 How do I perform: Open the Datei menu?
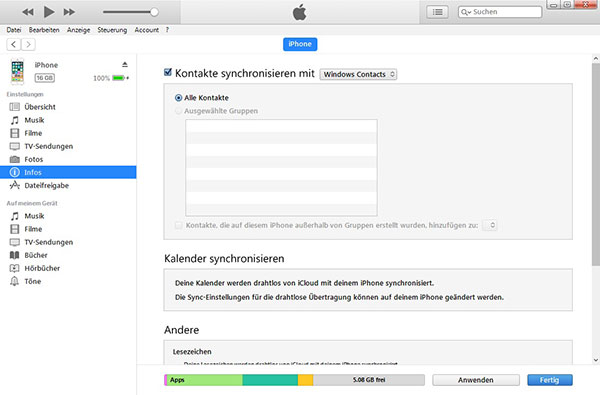pyautogui.click(x=14, y=30)
